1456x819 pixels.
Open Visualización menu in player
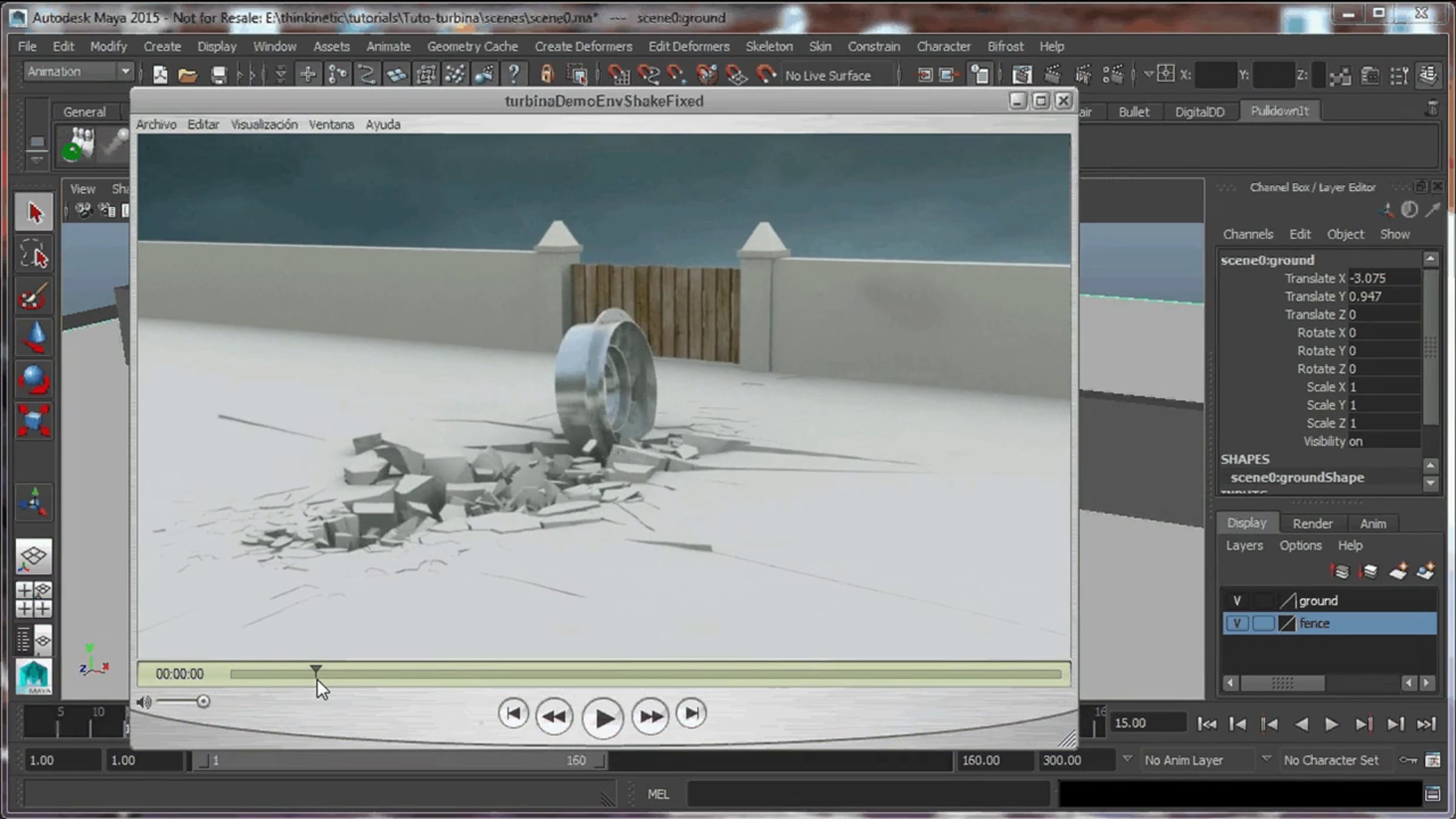coord(264,124)
